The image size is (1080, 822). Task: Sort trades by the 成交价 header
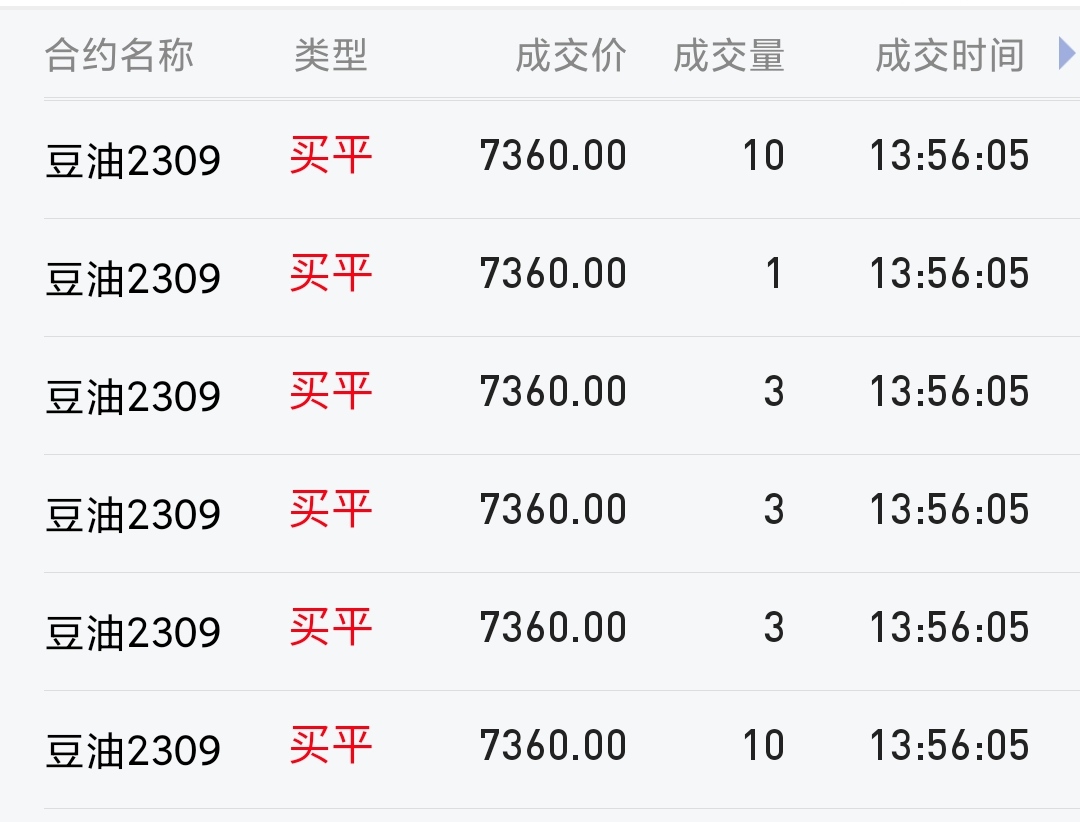pos(570,55)
